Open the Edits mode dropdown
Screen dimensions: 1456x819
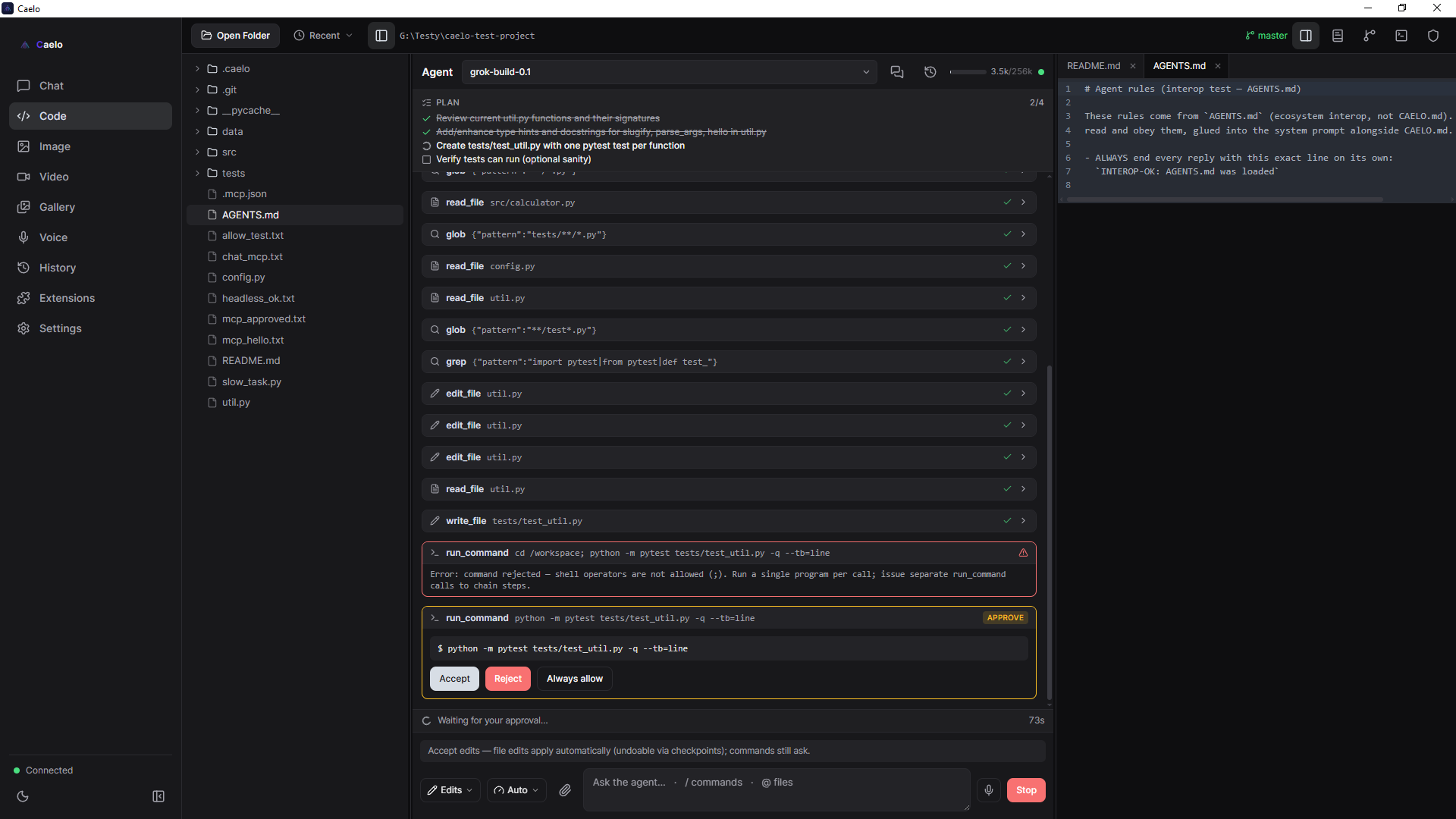point(450,790)
